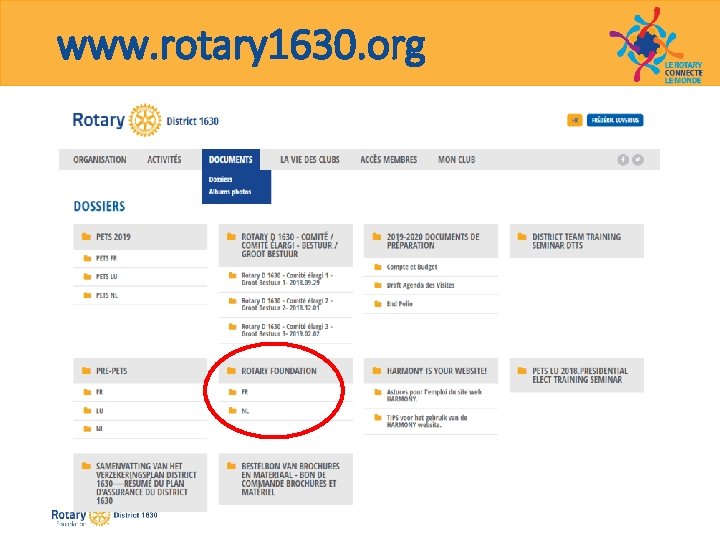The image size is (720, 540).
Task: Open the Accès Membres menu
Action: [x=388, y=160]
